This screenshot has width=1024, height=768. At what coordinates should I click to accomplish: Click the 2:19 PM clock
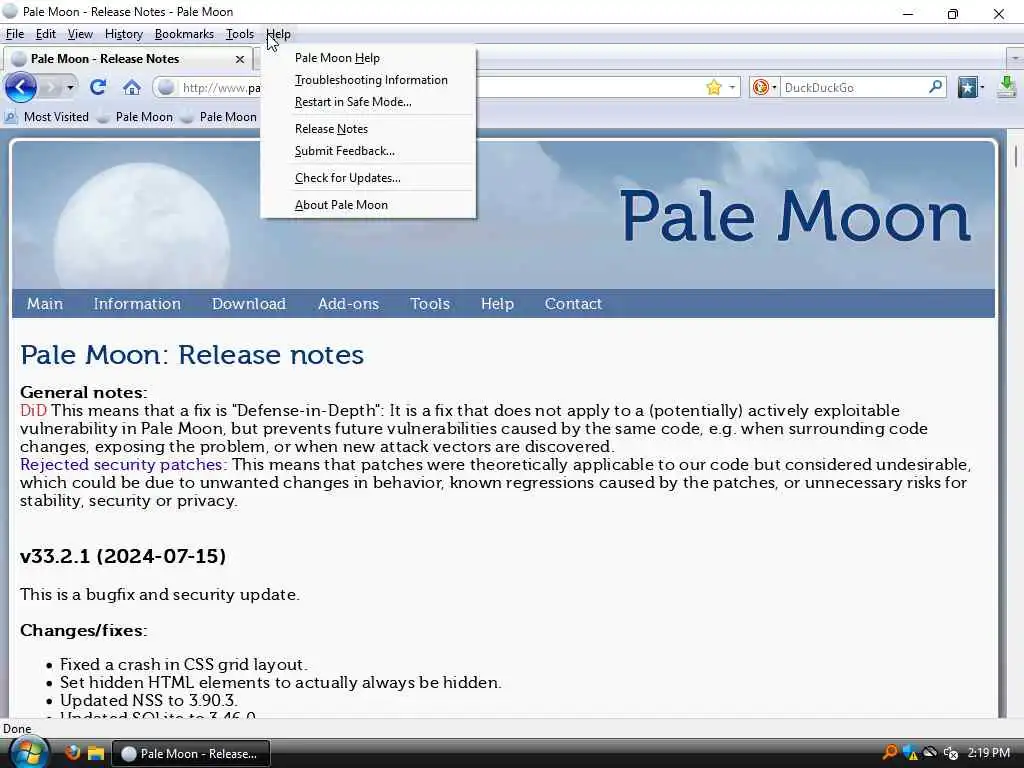tap(989, 753)
